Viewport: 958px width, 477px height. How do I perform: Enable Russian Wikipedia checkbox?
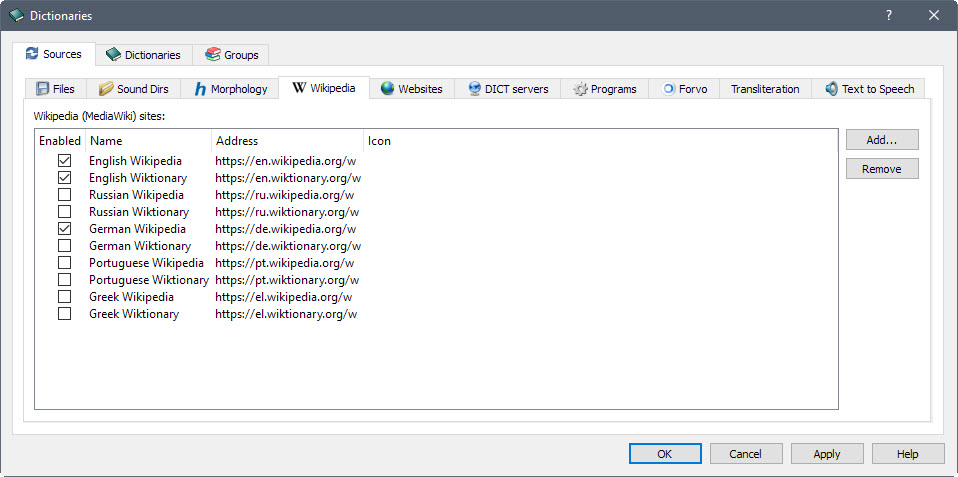click(x=64, y=195)
